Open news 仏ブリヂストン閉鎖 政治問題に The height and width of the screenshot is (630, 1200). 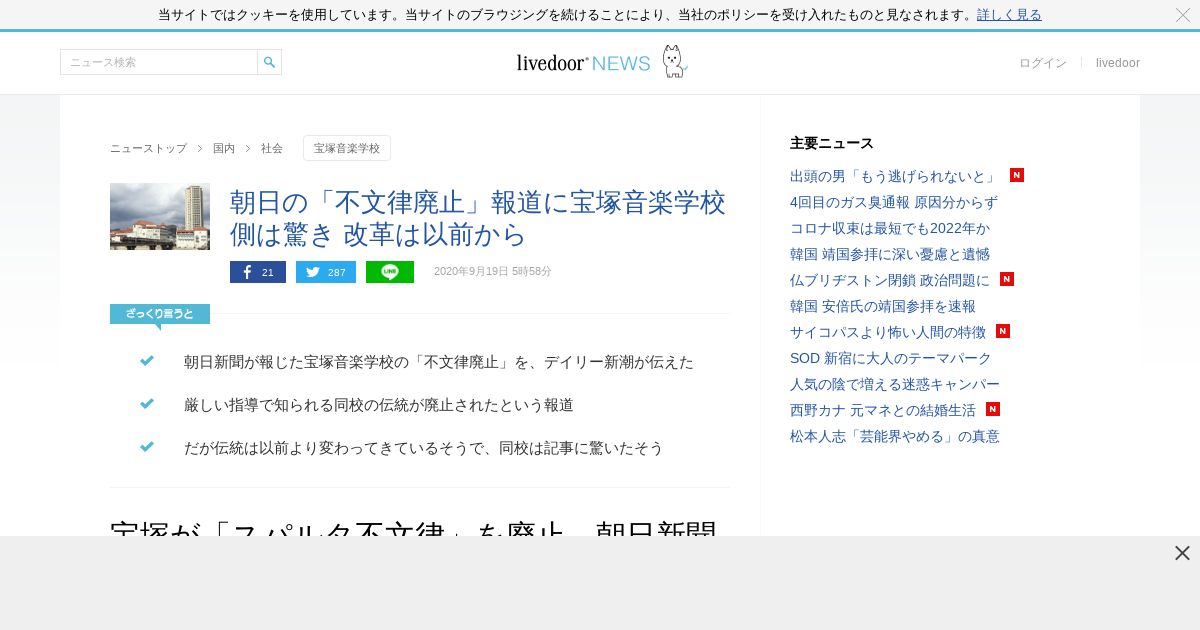click(x=890, y=280)
